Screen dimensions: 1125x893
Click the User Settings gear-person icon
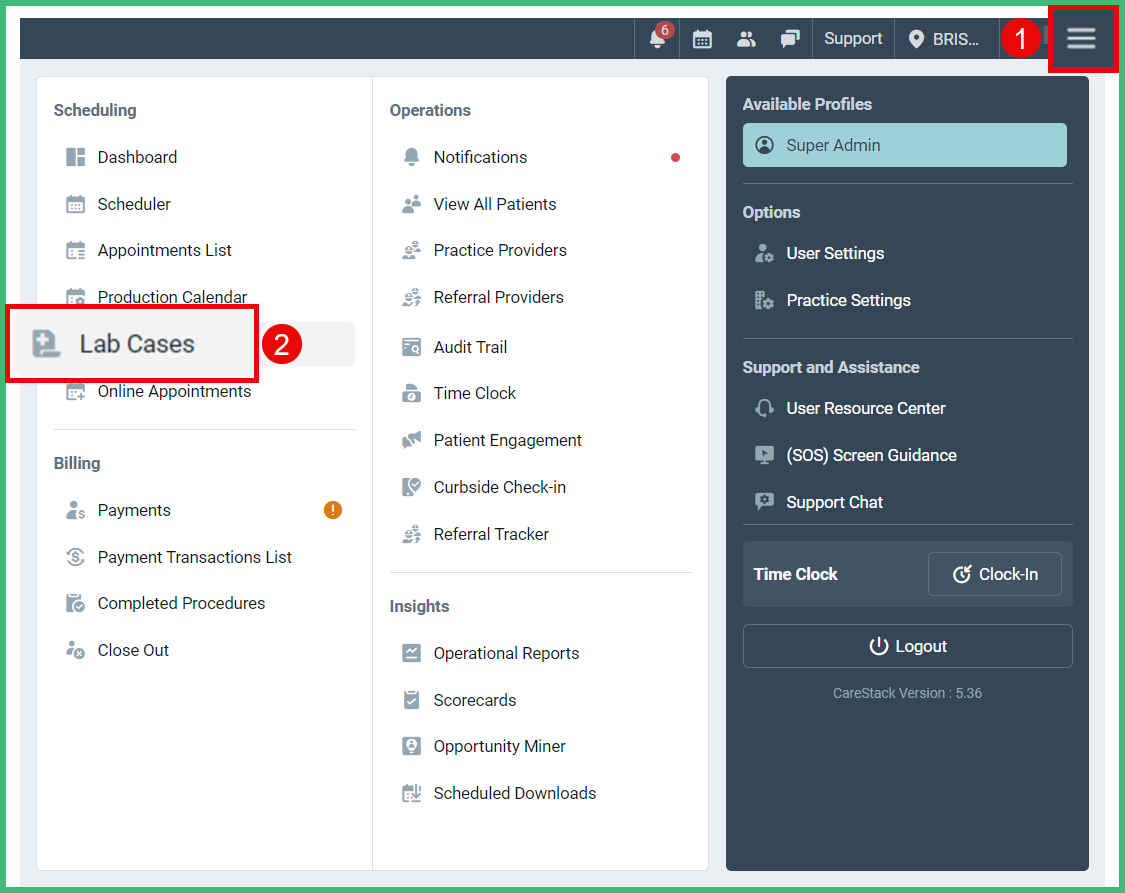(764, 253)
